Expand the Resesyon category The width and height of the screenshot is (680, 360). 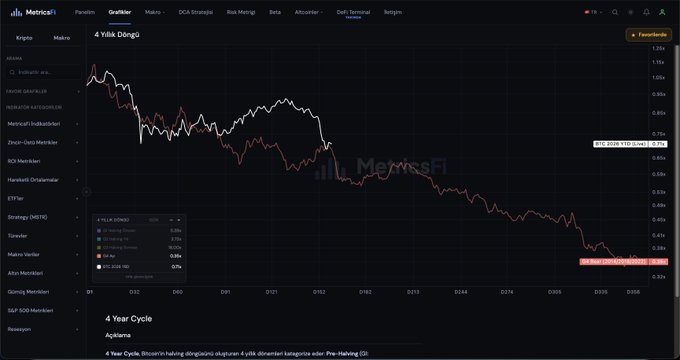point(42,329)
